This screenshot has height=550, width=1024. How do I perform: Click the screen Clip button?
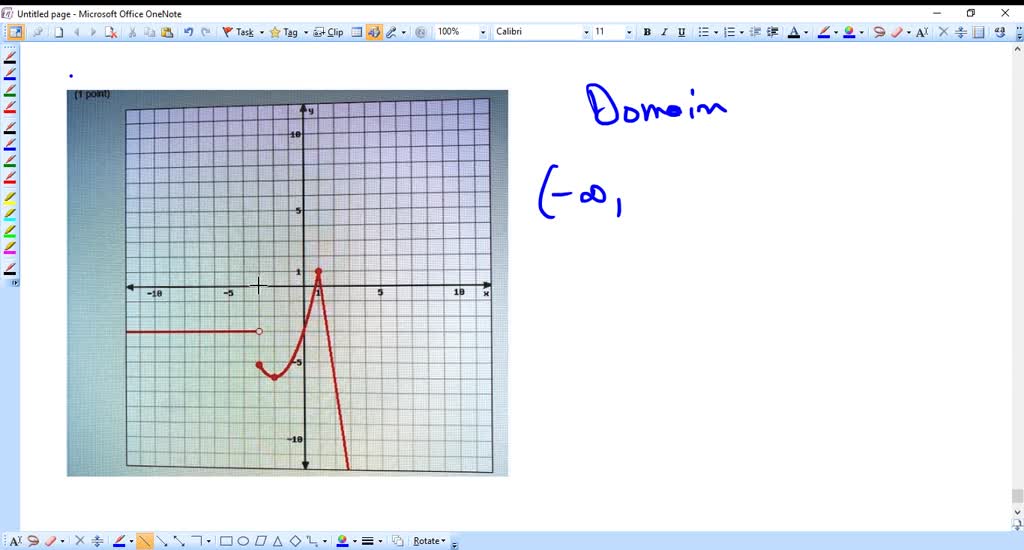coord(328,32)
